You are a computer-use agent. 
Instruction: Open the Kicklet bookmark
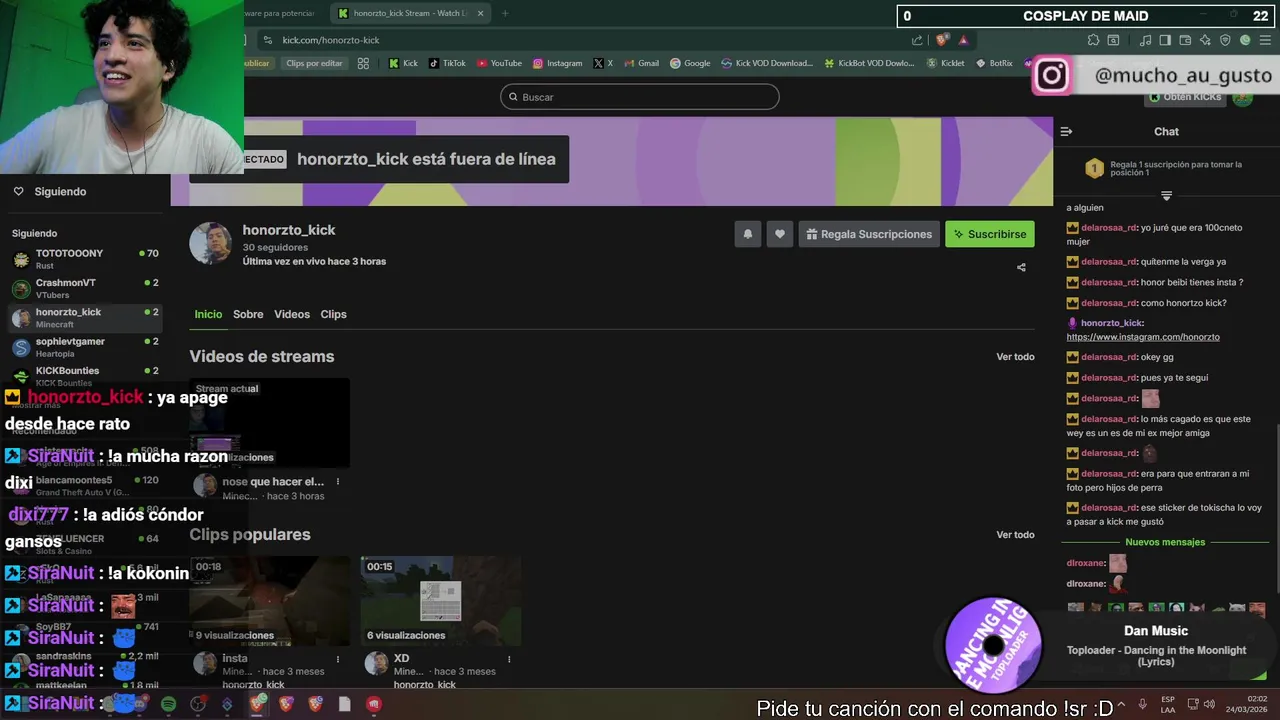pos(945,63)
